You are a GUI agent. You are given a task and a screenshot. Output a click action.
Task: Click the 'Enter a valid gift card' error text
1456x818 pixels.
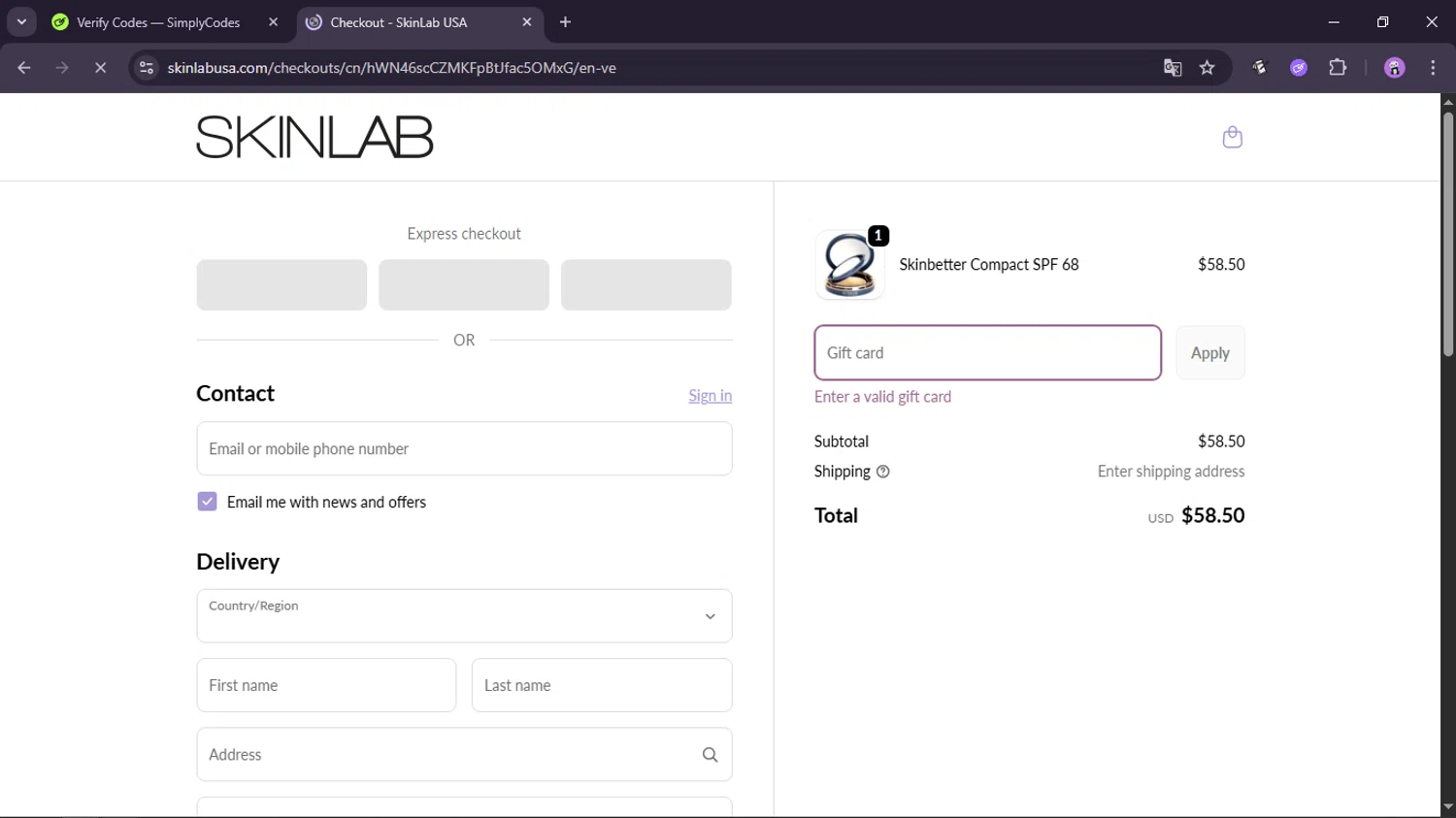click(x=882, y=397)
